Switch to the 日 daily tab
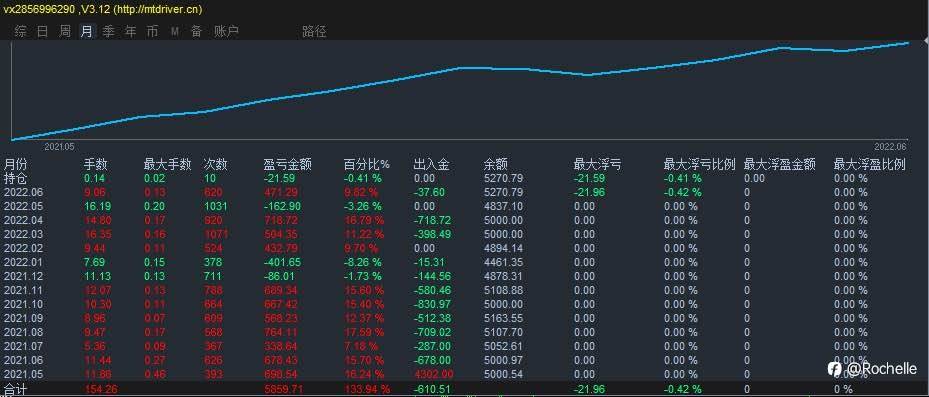Screen dimensions: 929x397 click(x=43, y=31)
